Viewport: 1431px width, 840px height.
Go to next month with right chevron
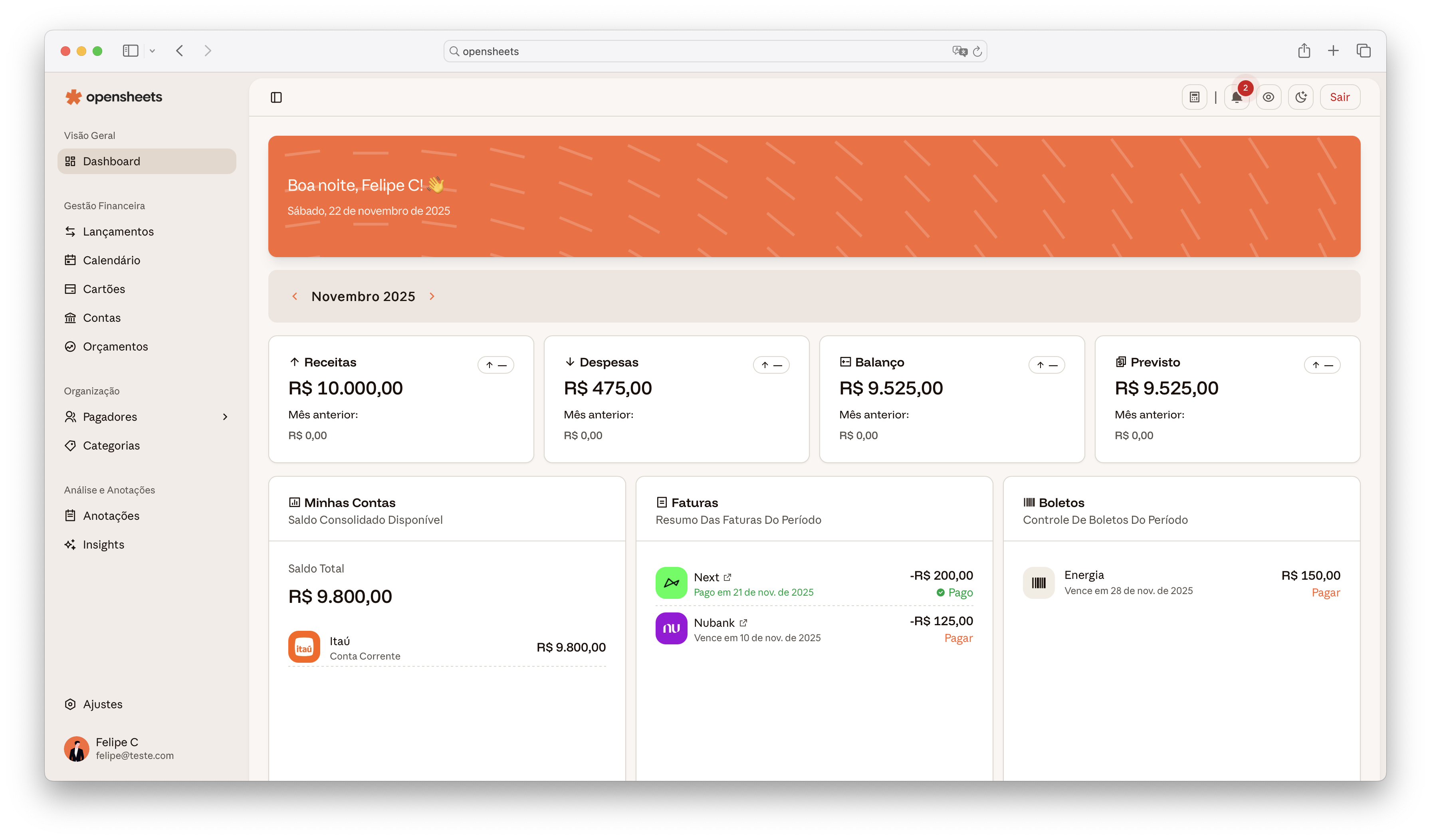tap(432, 296)
